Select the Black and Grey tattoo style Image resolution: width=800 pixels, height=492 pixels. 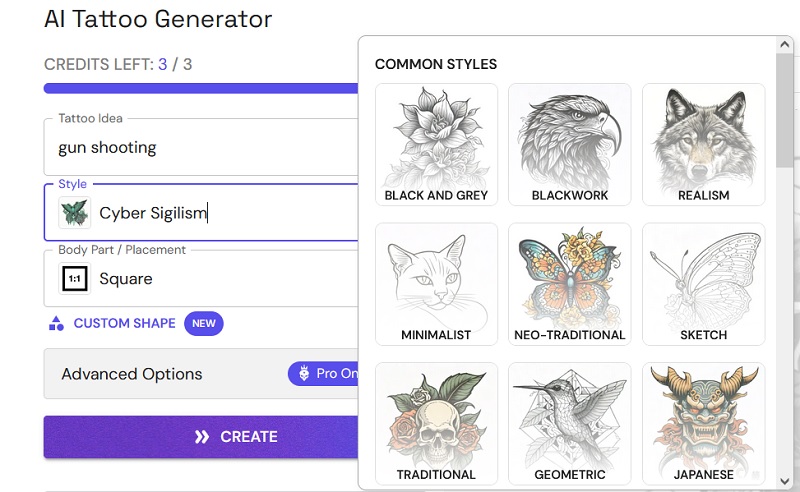(x=436, y=144)
